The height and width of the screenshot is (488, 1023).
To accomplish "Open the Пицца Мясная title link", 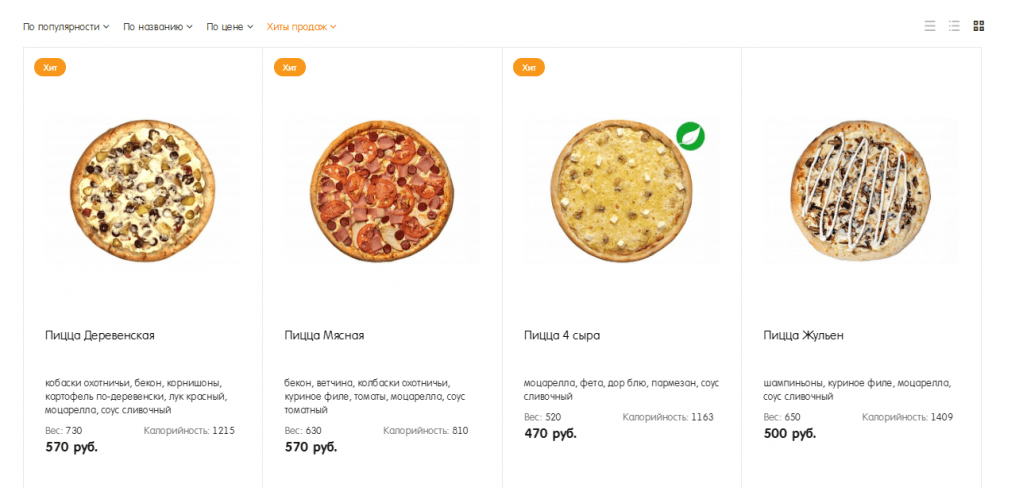I will tap(324, 335).
